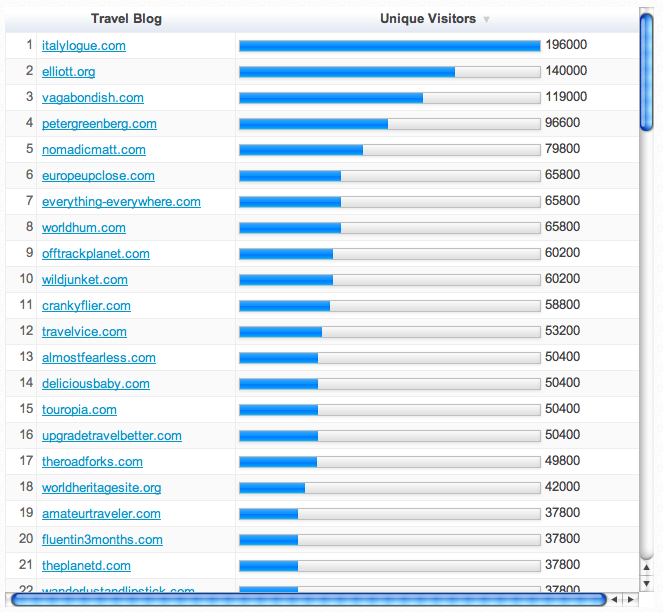Viewport: 663px width, 612px height.
Task: Select the 96600 visitors value
Action: pyautogui.click(x=563, y=123)
